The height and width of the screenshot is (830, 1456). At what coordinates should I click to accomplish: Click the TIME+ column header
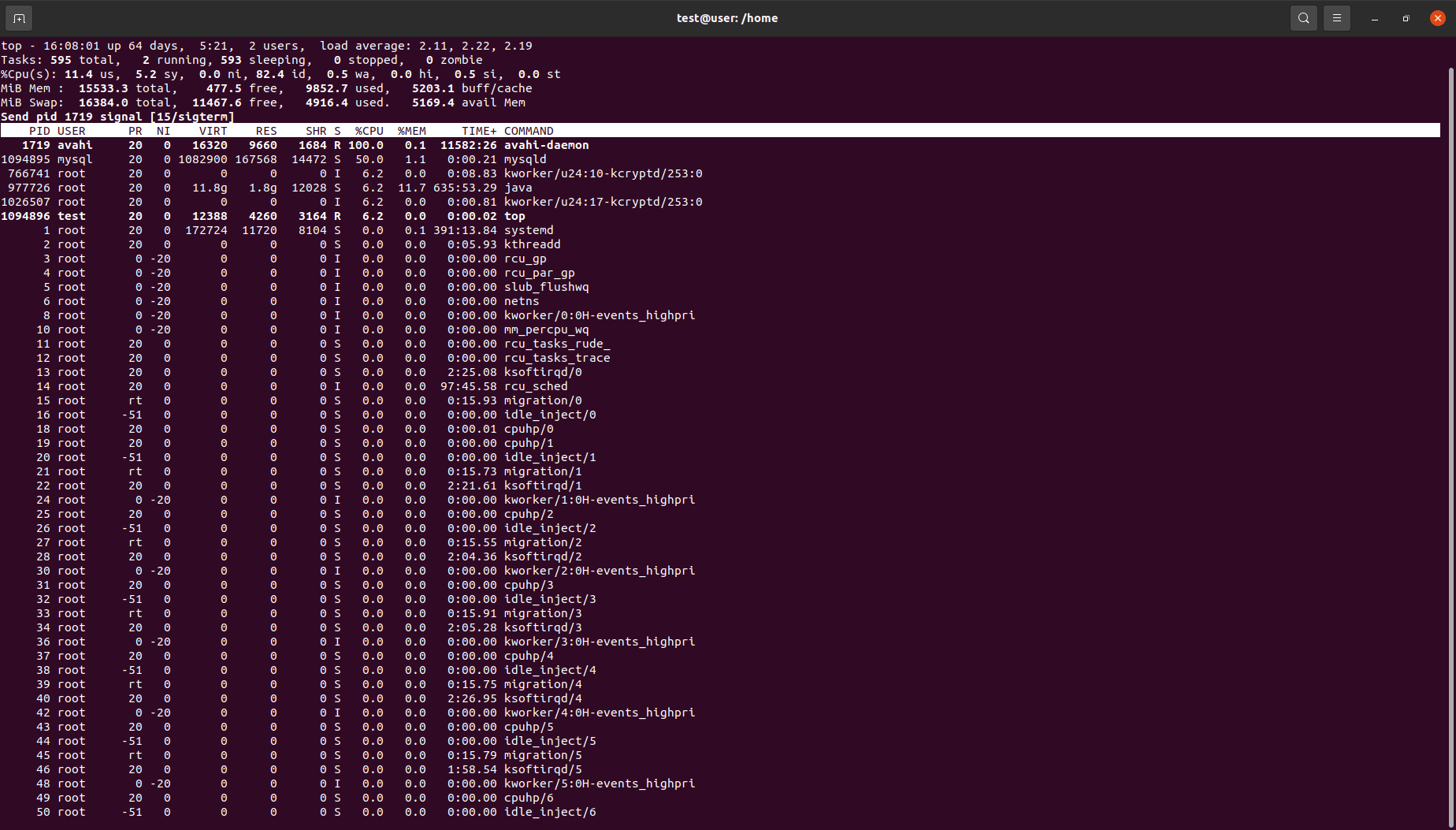point(479,131)
